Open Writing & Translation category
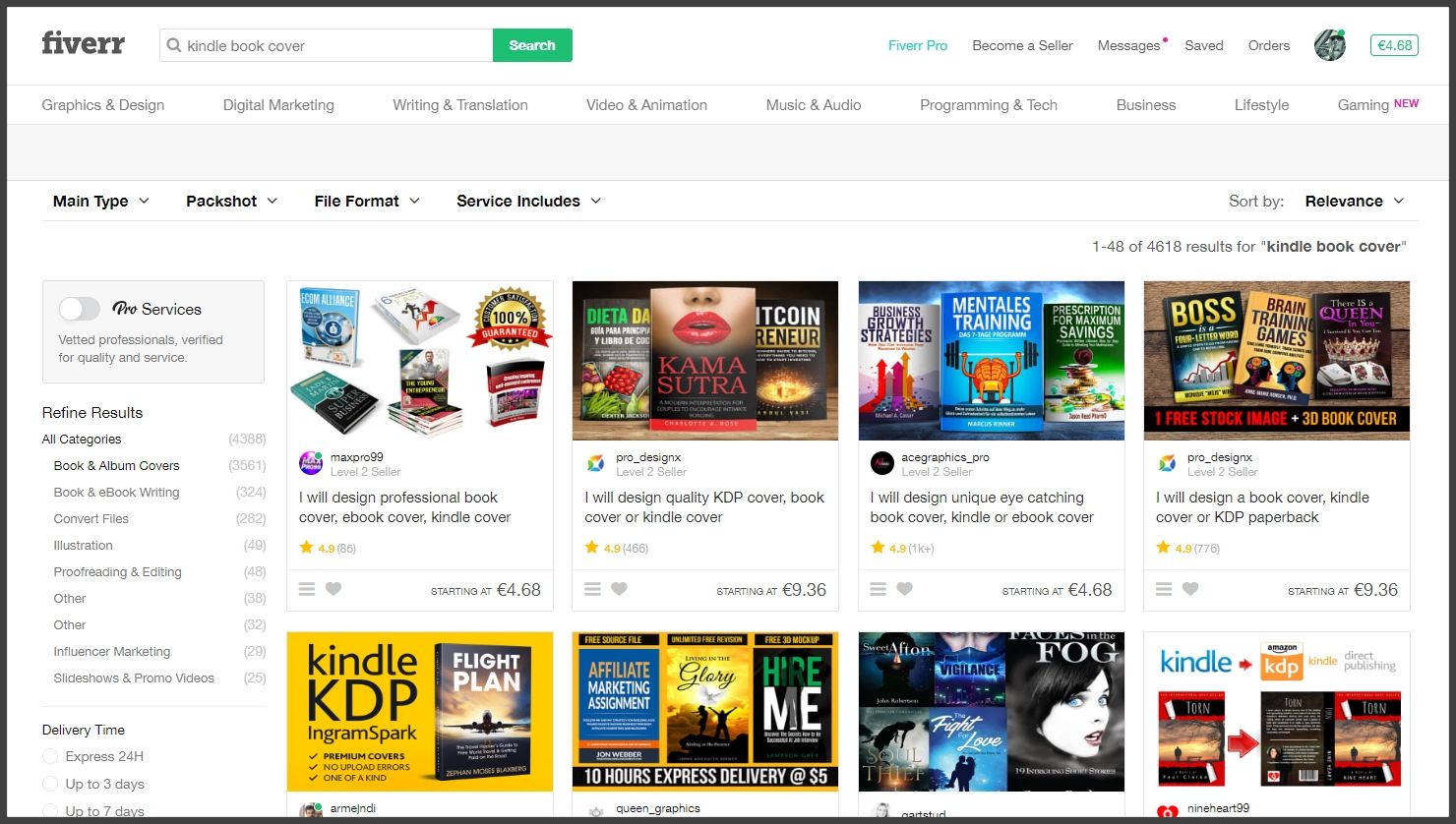Screen dimensions: 1456x824 (x=460, y=105)
